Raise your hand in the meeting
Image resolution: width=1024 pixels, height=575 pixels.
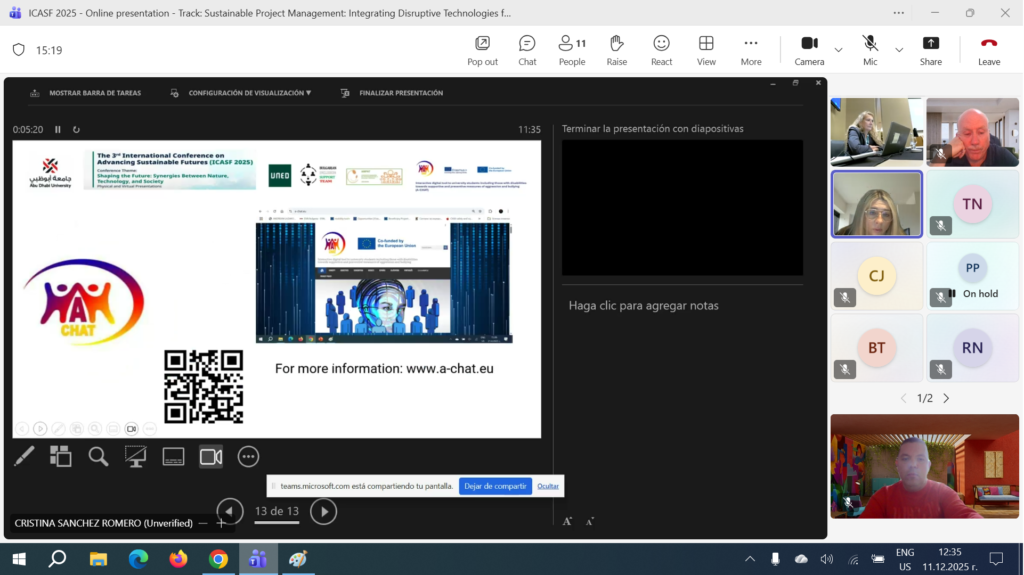coord(617,49)
